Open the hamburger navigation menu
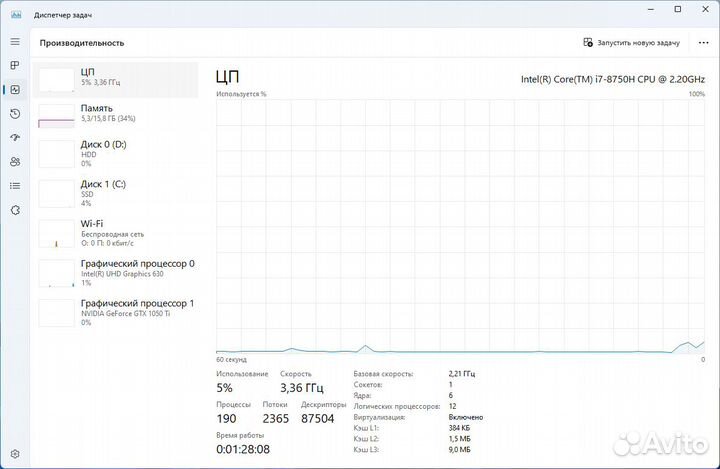 point(15,42)
